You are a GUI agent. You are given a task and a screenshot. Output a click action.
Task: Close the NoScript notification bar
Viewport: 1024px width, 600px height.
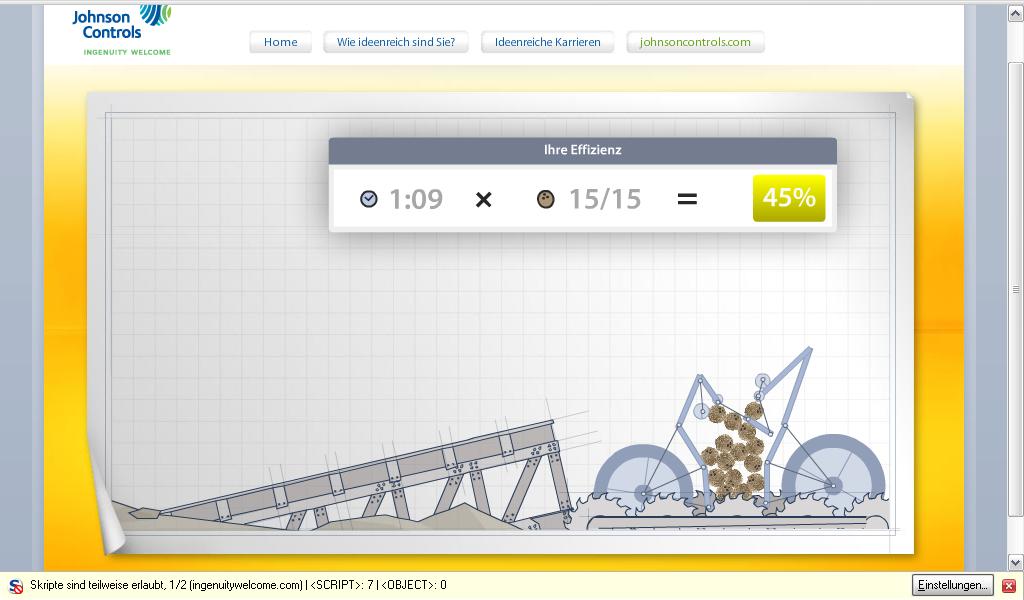[1009, 585]
